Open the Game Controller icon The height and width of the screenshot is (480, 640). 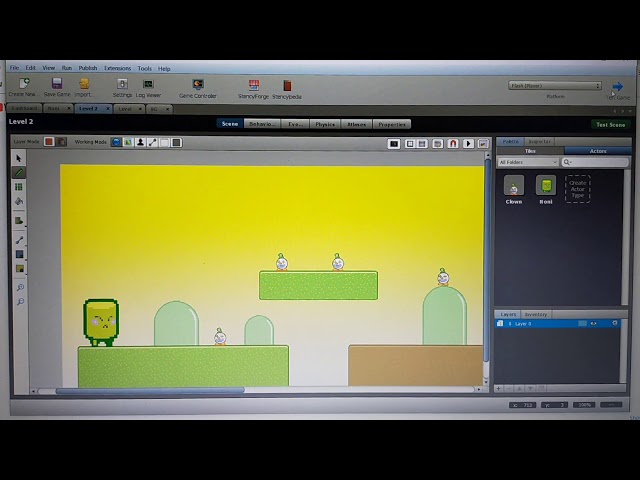(198, 84)
